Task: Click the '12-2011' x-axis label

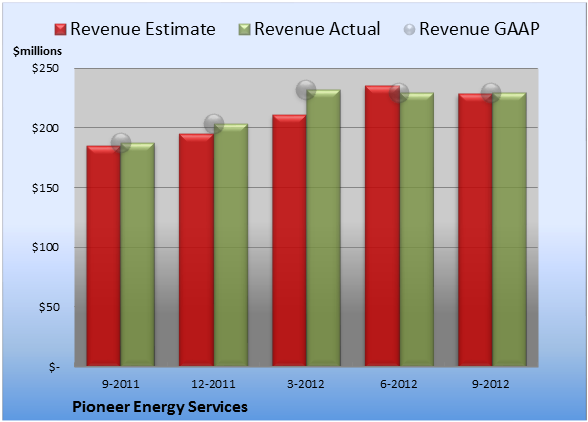Action: (213, 384)
